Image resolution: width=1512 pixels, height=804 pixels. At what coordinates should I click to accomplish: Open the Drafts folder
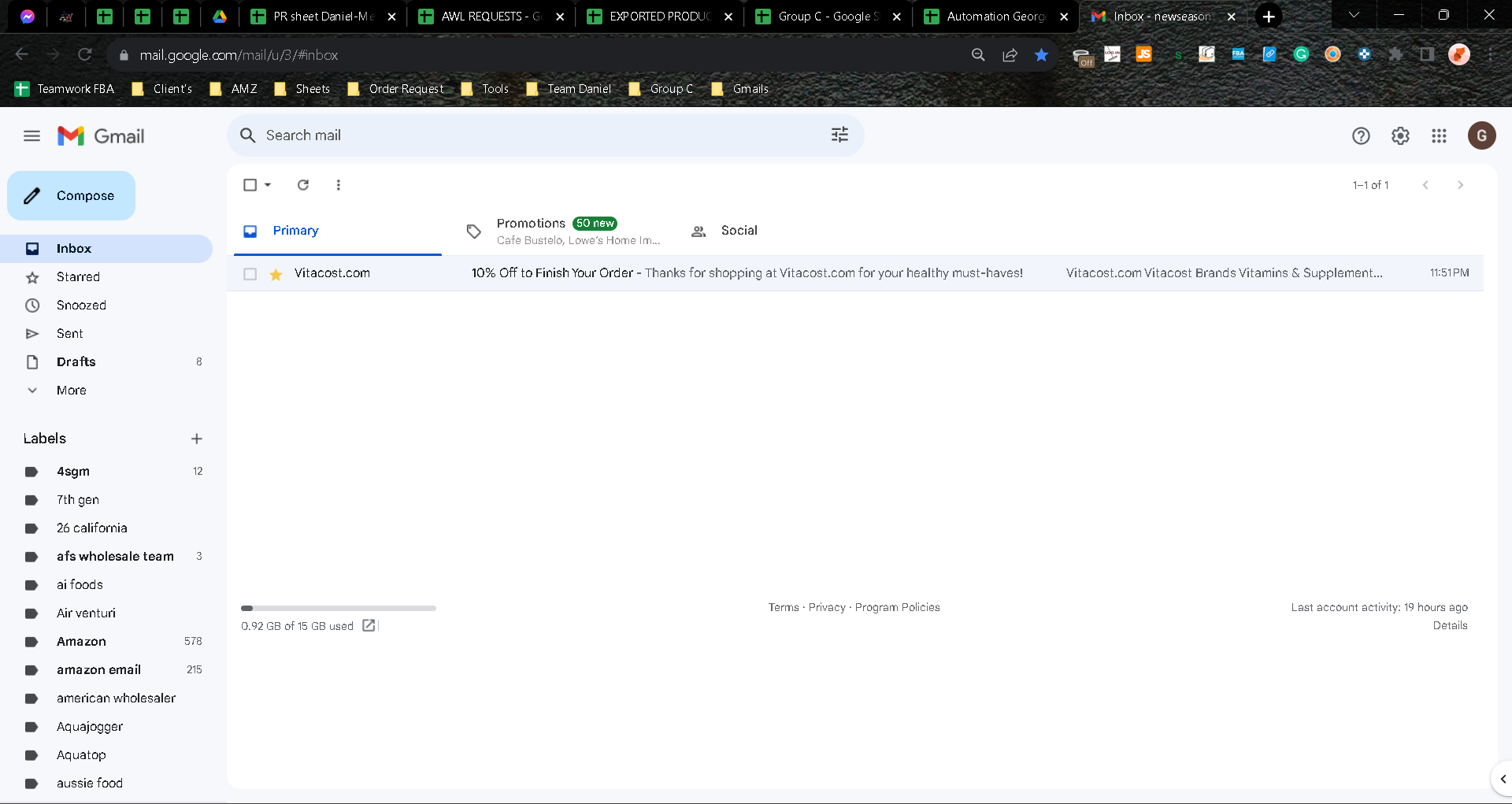point(106,362)
